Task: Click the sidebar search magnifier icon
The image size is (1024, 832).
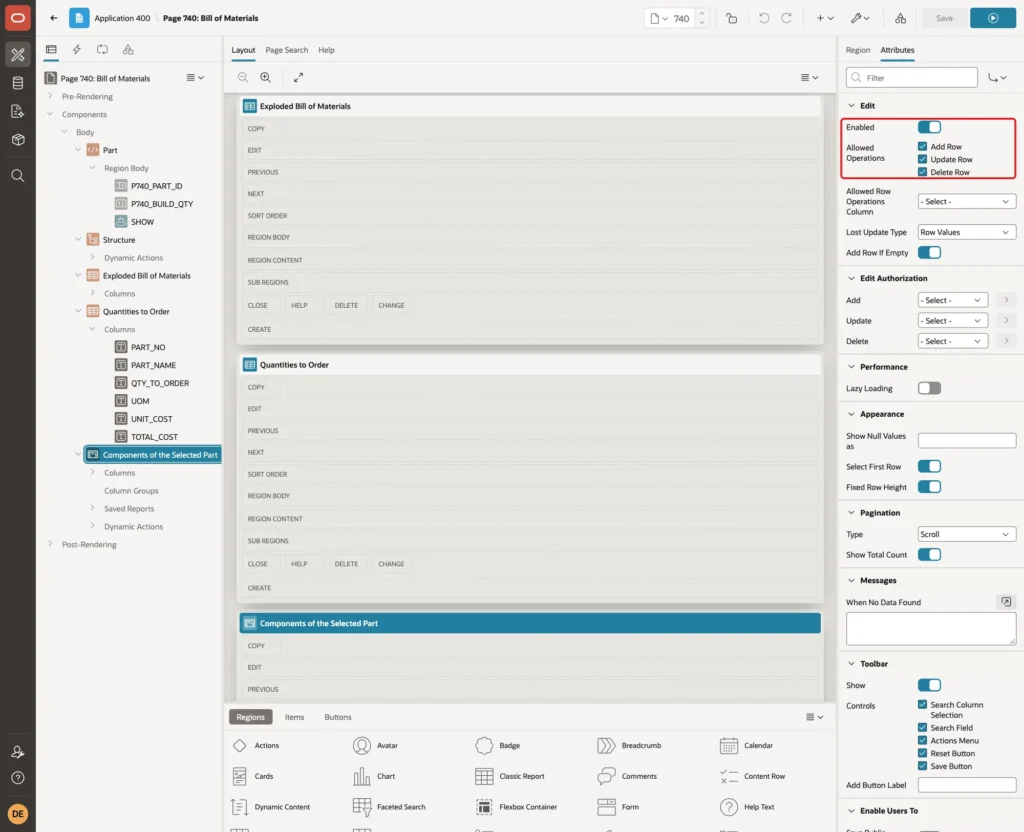Action: [x=18, y=176]
